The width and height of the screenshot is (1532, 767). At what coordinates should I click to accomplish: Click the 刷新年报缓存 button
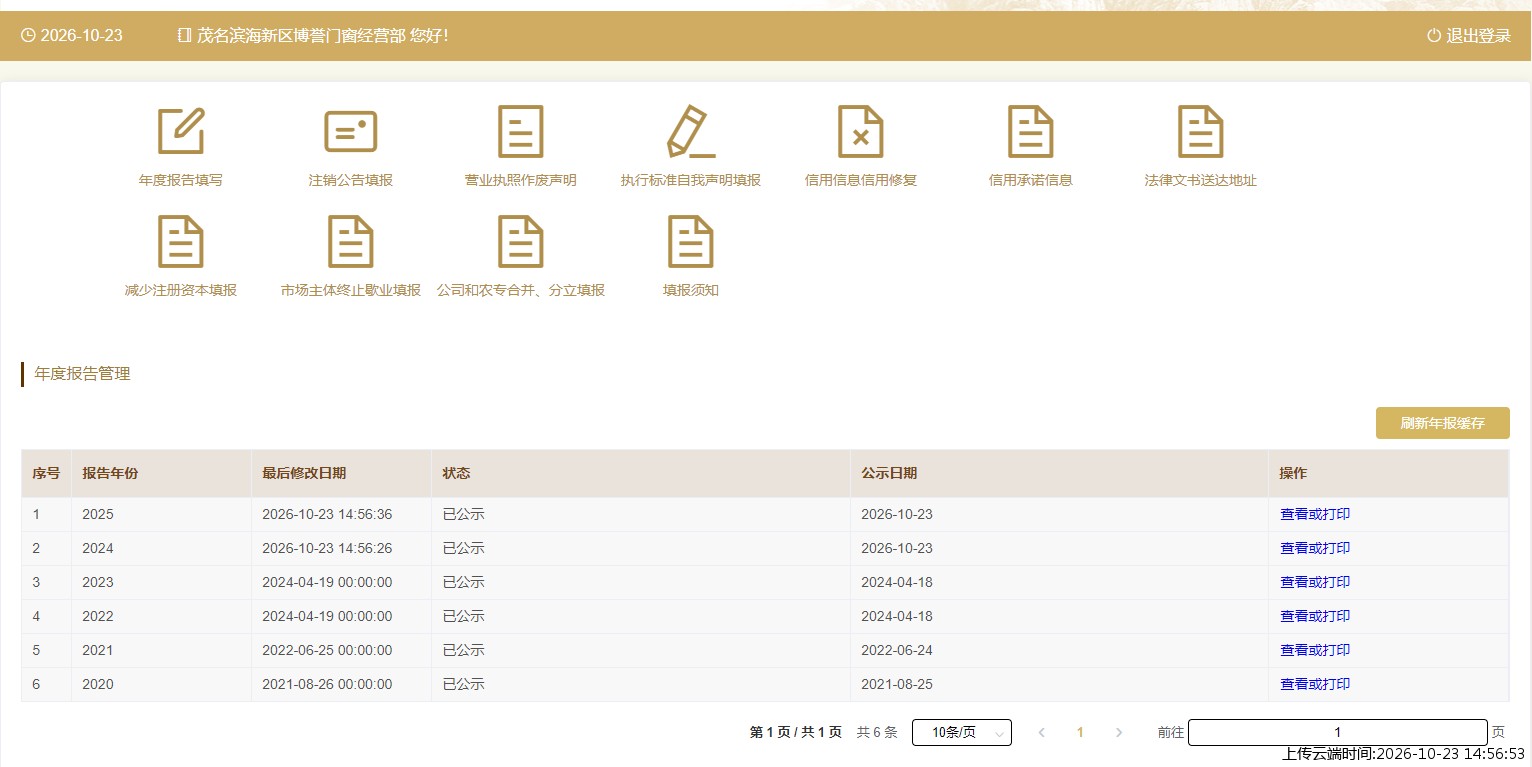tap(1442, 423)
